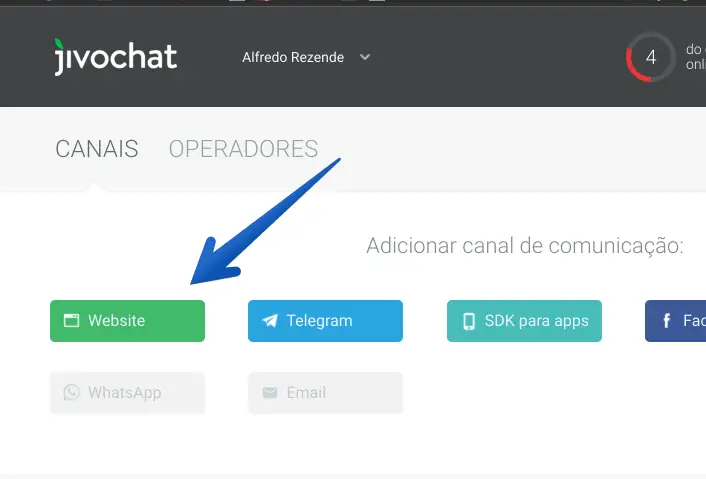Select the CANAIS tab
This screenshot has width=706, height=479.
pyautogui.click(x=97, y=149)
